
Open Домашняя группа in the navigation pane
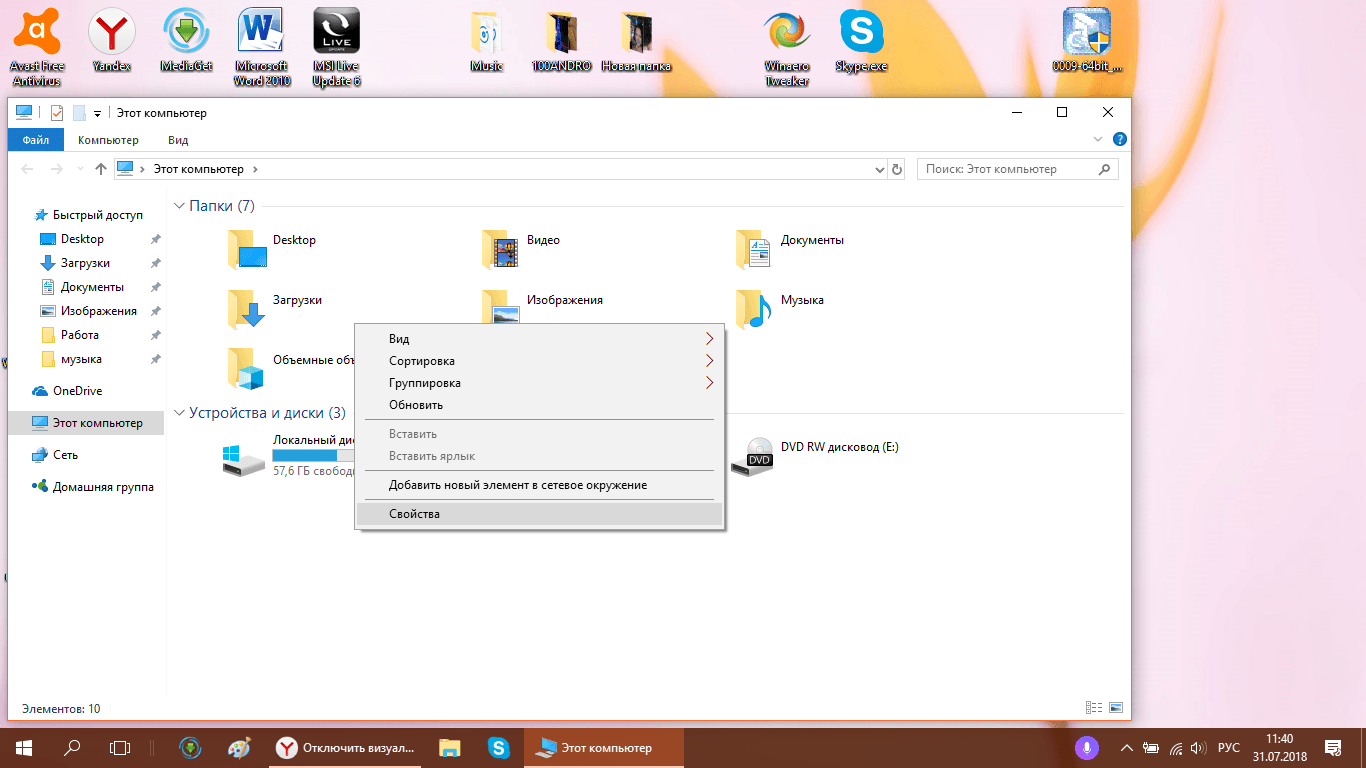click(x=93, y=487)
